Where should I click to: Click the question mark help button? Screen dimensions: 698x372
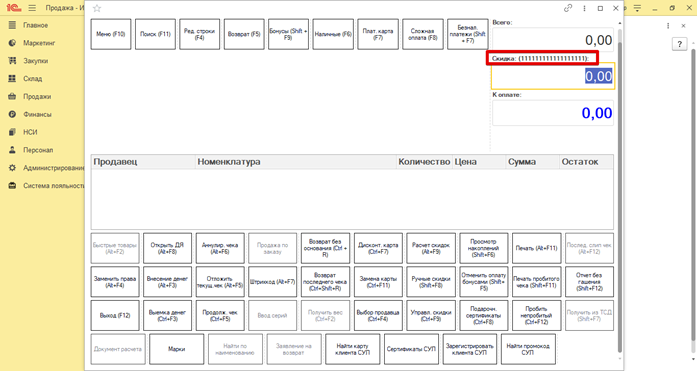pos(679,44)
